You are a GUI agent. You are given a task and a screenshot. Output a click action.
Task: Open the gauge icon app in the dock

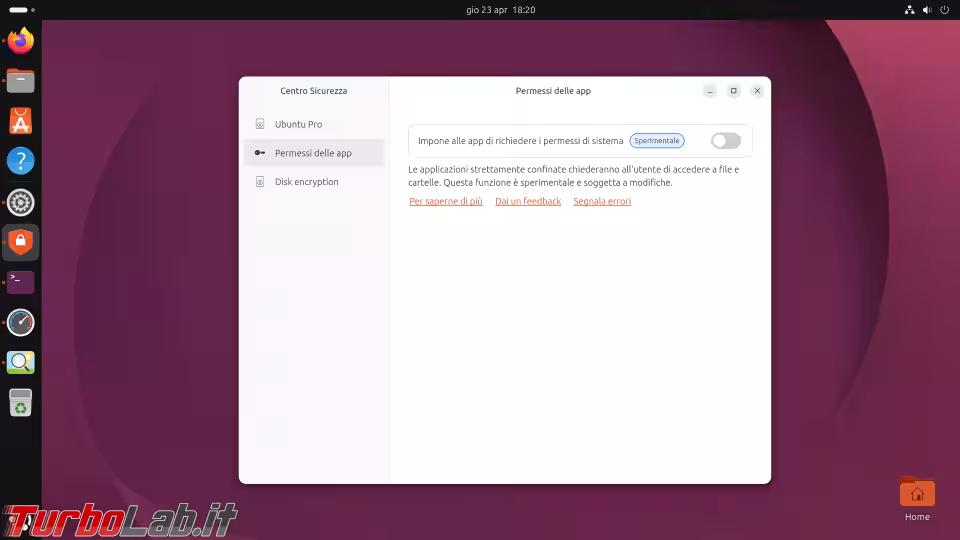tap(20, 322)
